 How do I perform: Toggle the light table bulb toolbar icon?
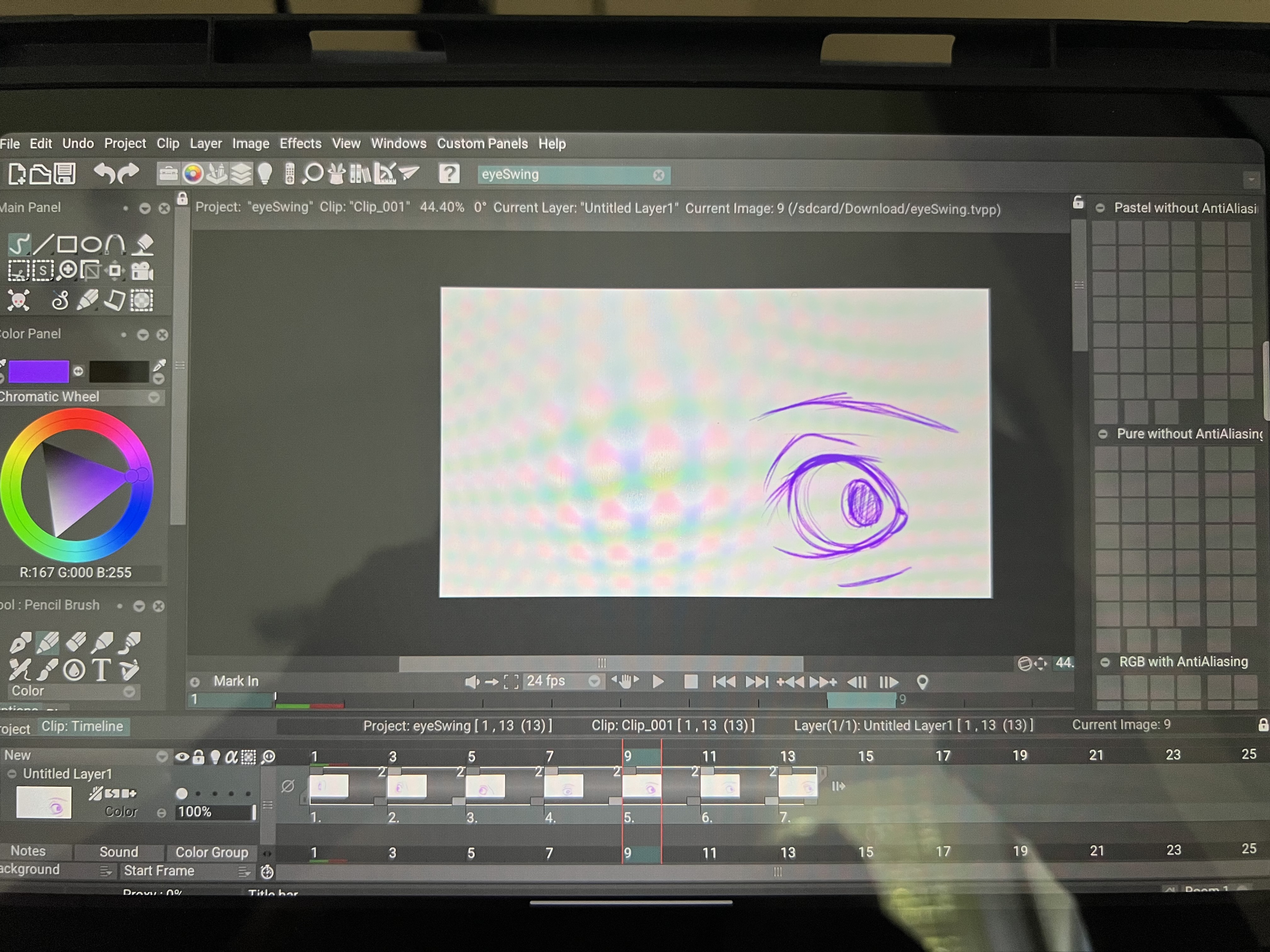[x=265, y=173]
